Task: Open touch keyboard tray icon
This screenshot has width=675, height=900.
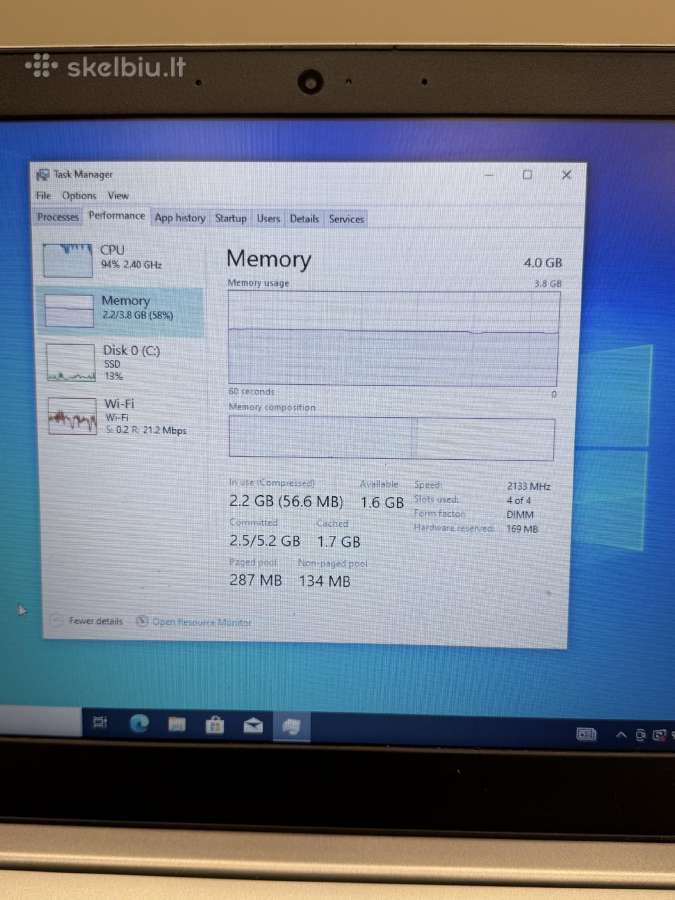Action: pos(586,734)
